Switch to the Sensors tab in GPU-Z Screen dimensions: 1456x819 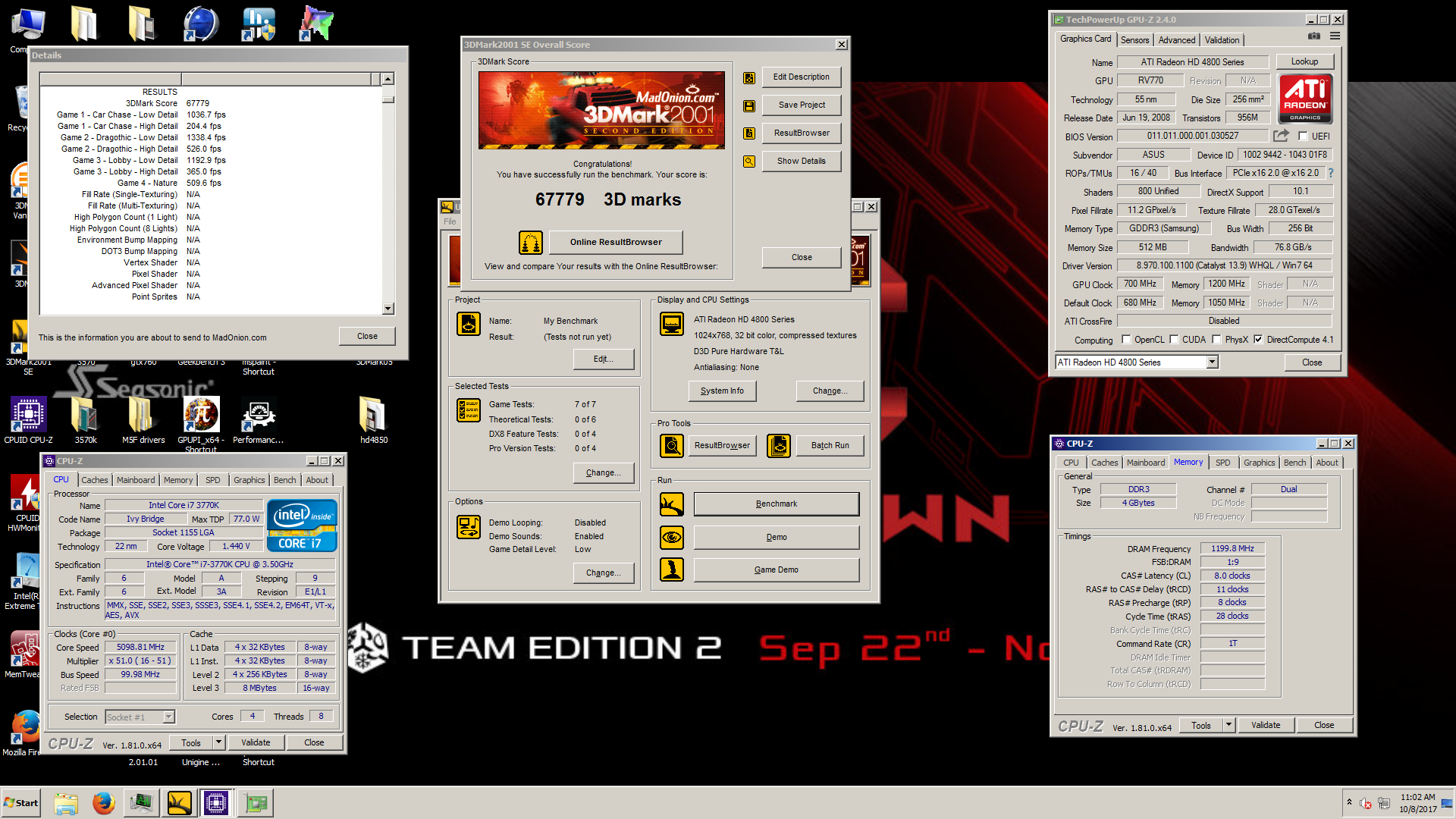click(1134, 40)
